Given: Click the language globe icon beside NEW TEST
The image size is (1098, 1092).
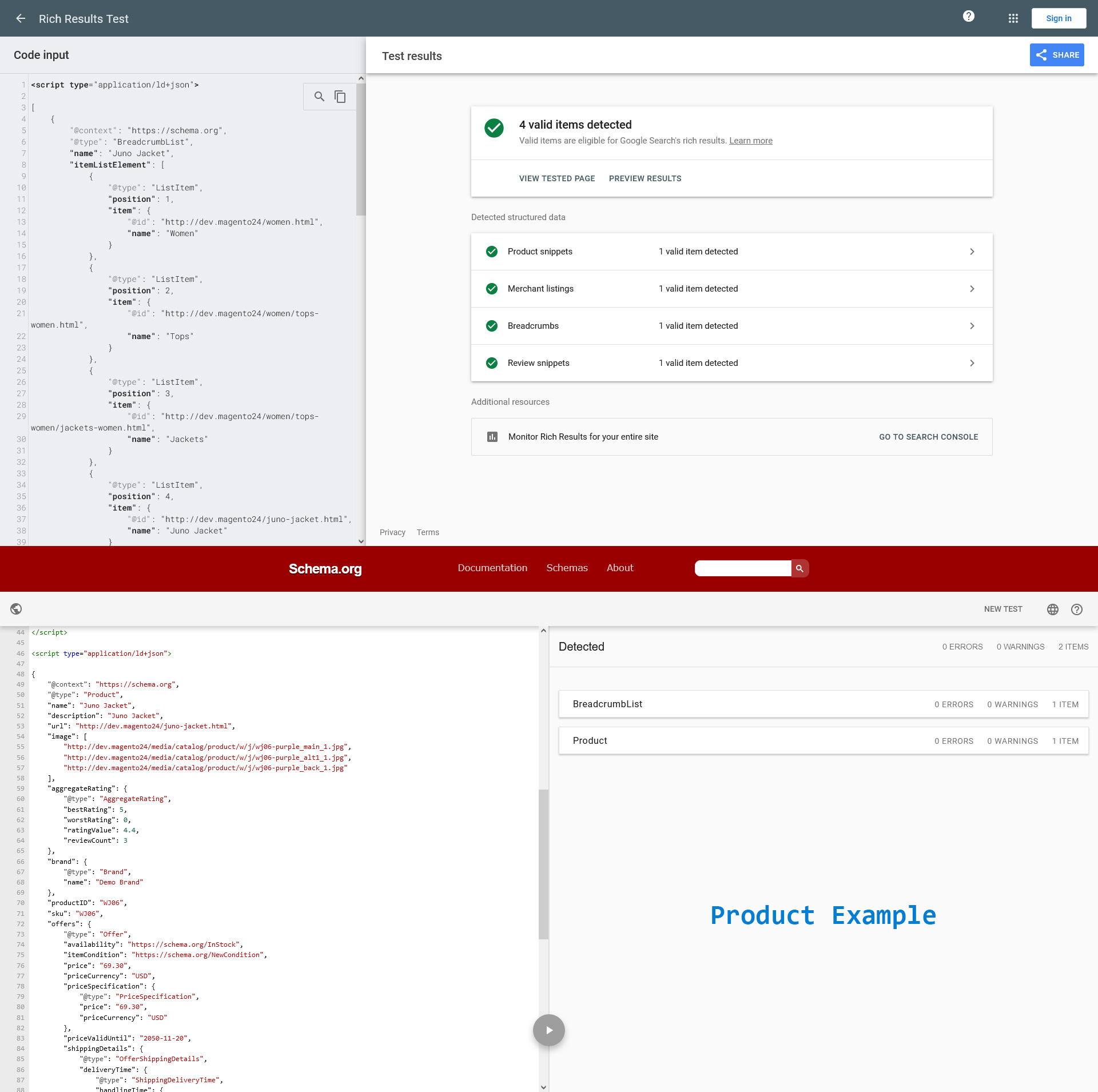Looking at the screenshot, I should (1052, 609).
